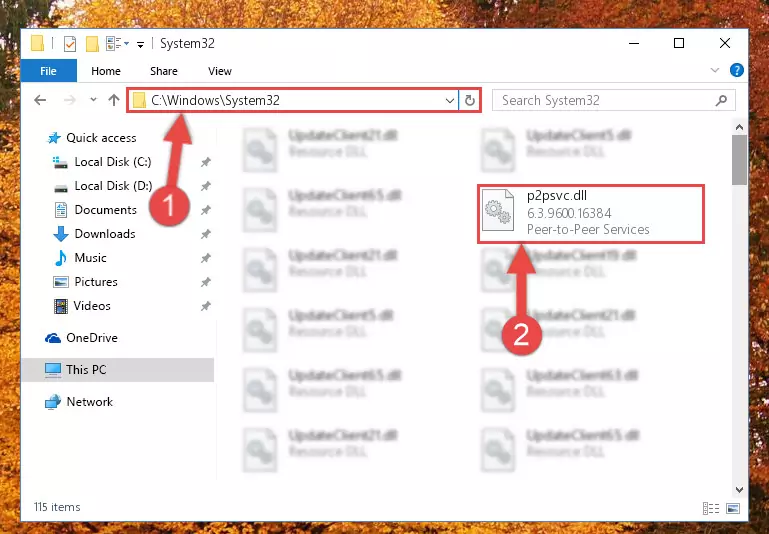Click the pin icon next to Documents
The height and width of the screenshot is (534, 769).
(205, 210)
